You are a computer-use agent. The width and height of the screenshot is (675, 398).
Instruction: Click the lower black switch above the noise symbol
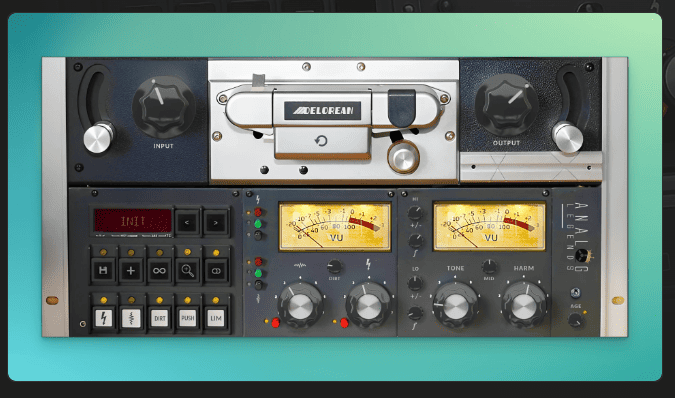258,284
